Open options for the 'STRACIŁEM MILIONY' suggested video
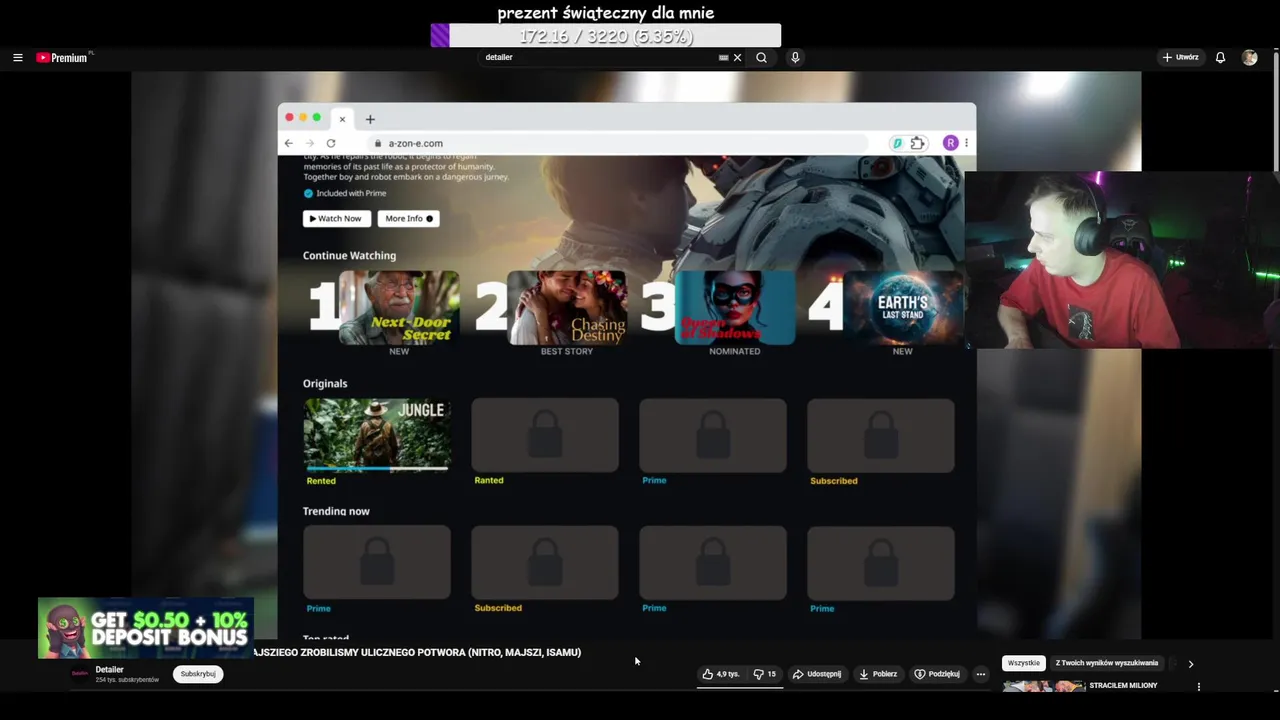This screenshot has width=1280, height=720. 1198,687
